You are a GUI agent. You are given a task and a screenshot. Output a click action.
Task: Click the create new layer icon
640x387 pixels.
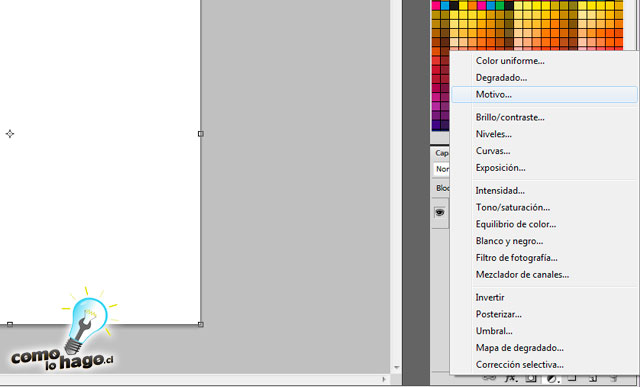pyautogui.click(x=593, y=379)
